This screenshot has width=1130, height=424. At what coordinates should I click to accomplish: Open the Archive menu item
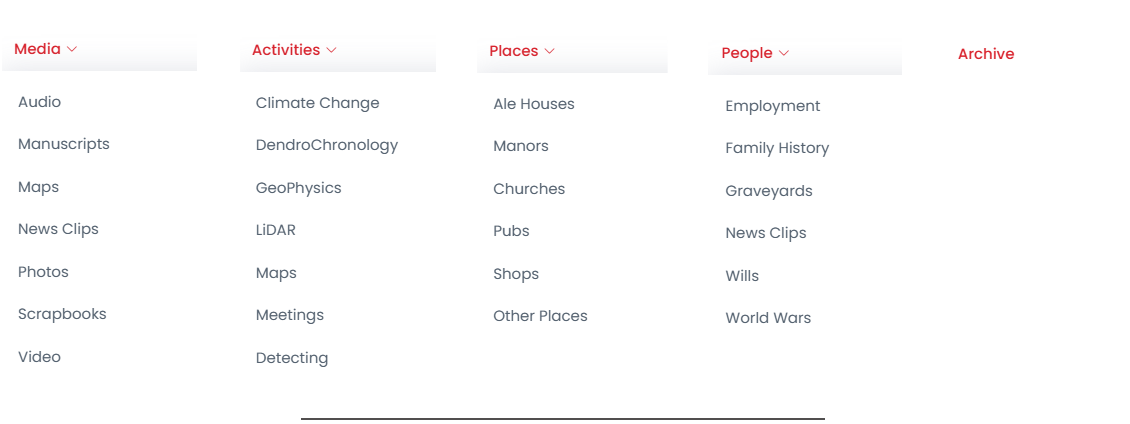[985, 54]
